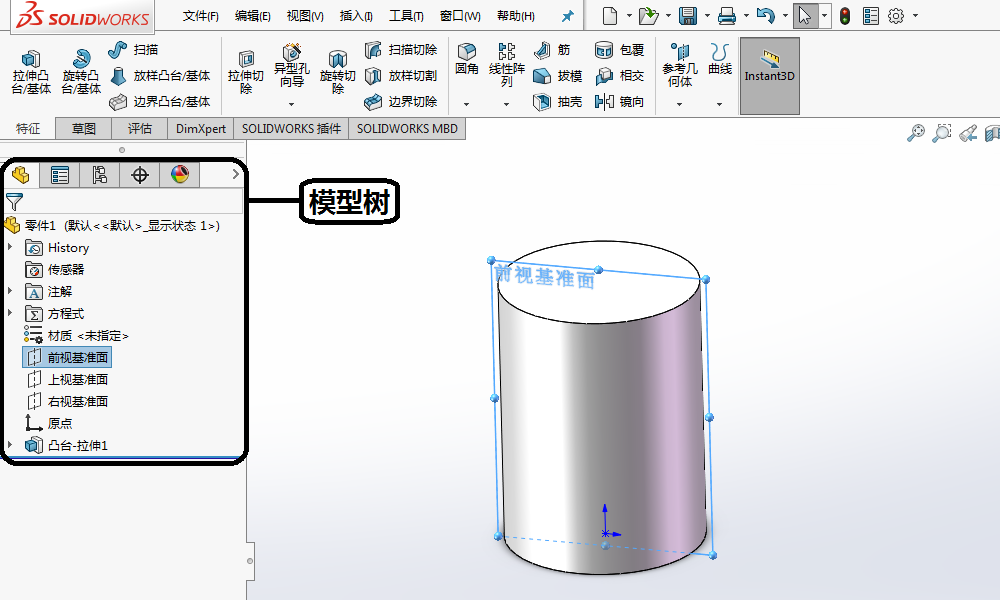Select the Mirror (镜向) tool
This screenshot has width=1000, height=600.
[619, 101]
